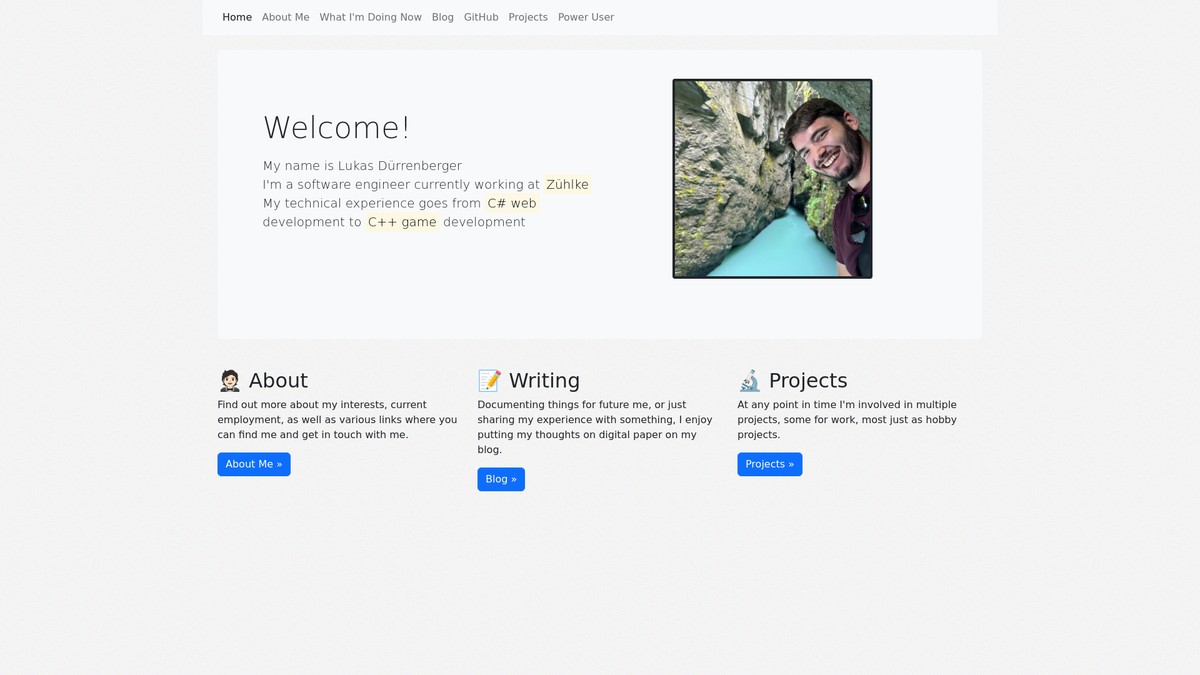
Task: Click paragraph starting "Find out more about"
Action: pyautogui.click(x=337, y=420)
